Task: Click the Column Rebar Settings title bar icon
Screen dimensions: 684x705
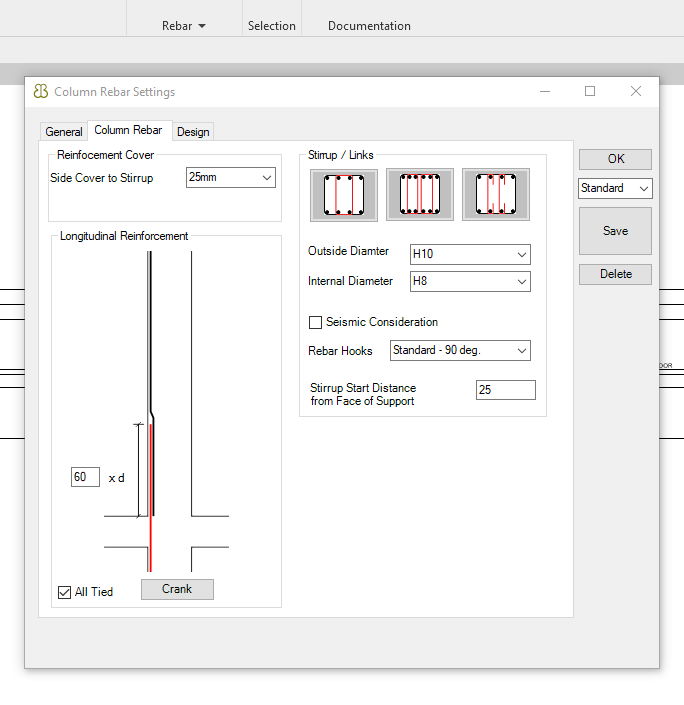Action: coord(41,92)
